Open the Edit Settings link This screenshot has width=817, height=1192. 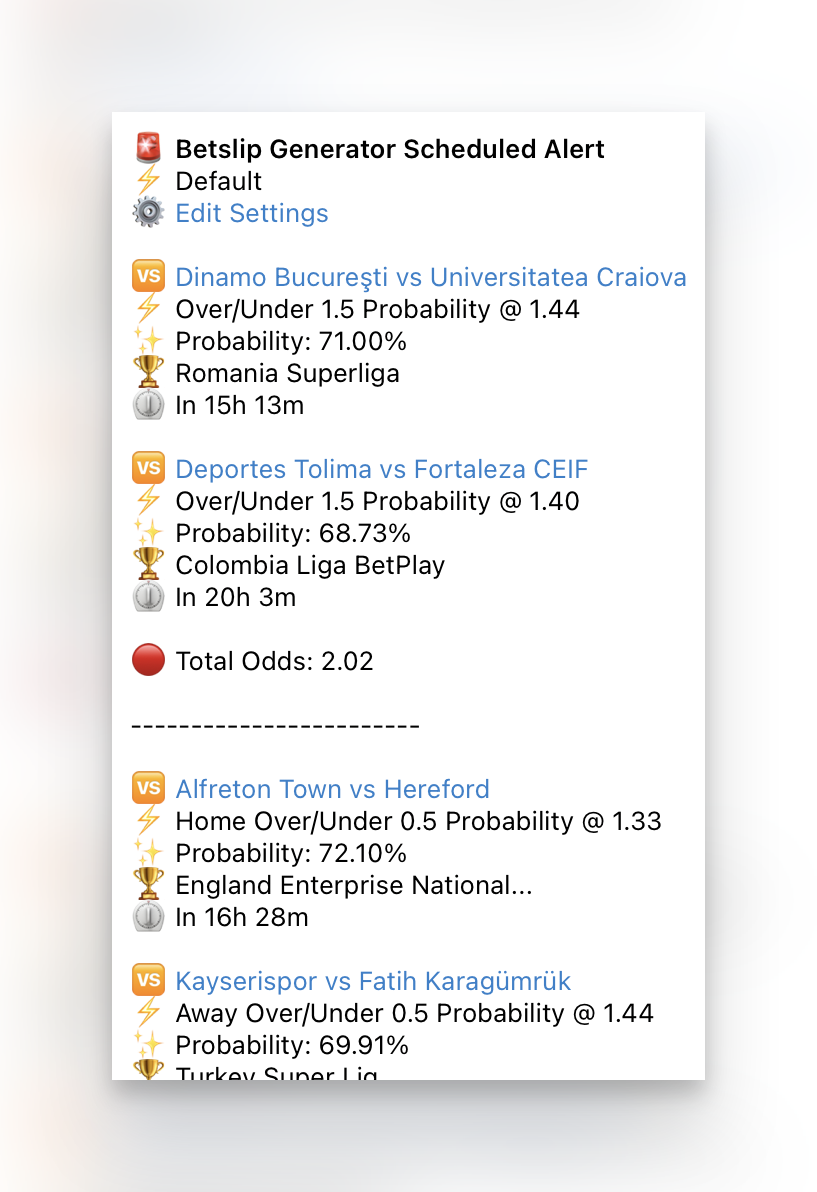[251, 213]
